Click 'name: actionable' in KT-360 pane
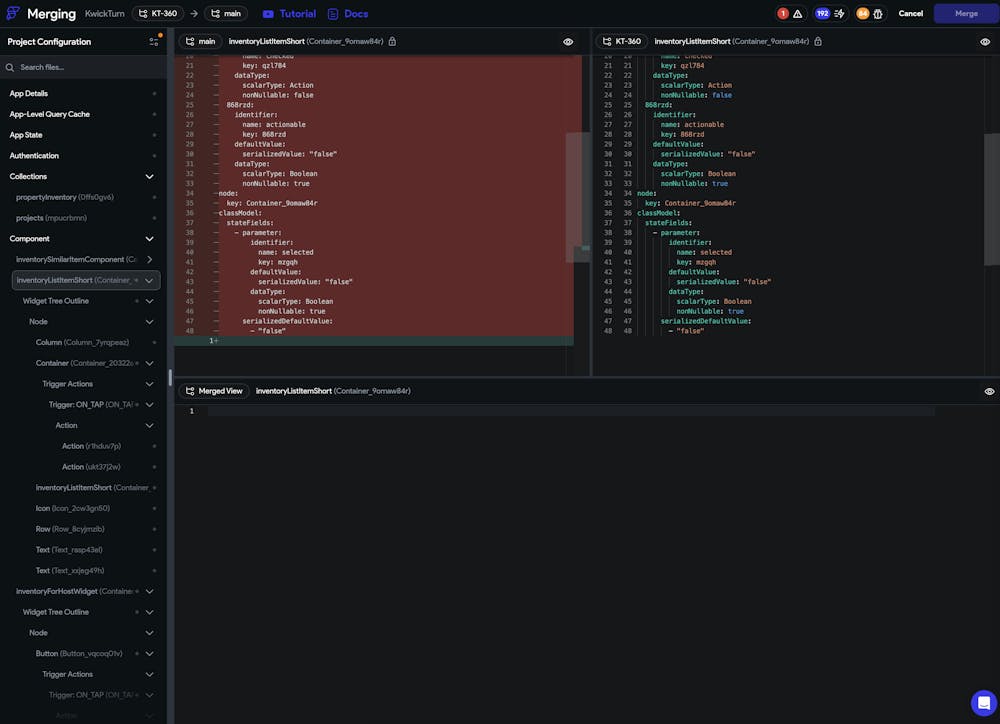 click(692, 124)
